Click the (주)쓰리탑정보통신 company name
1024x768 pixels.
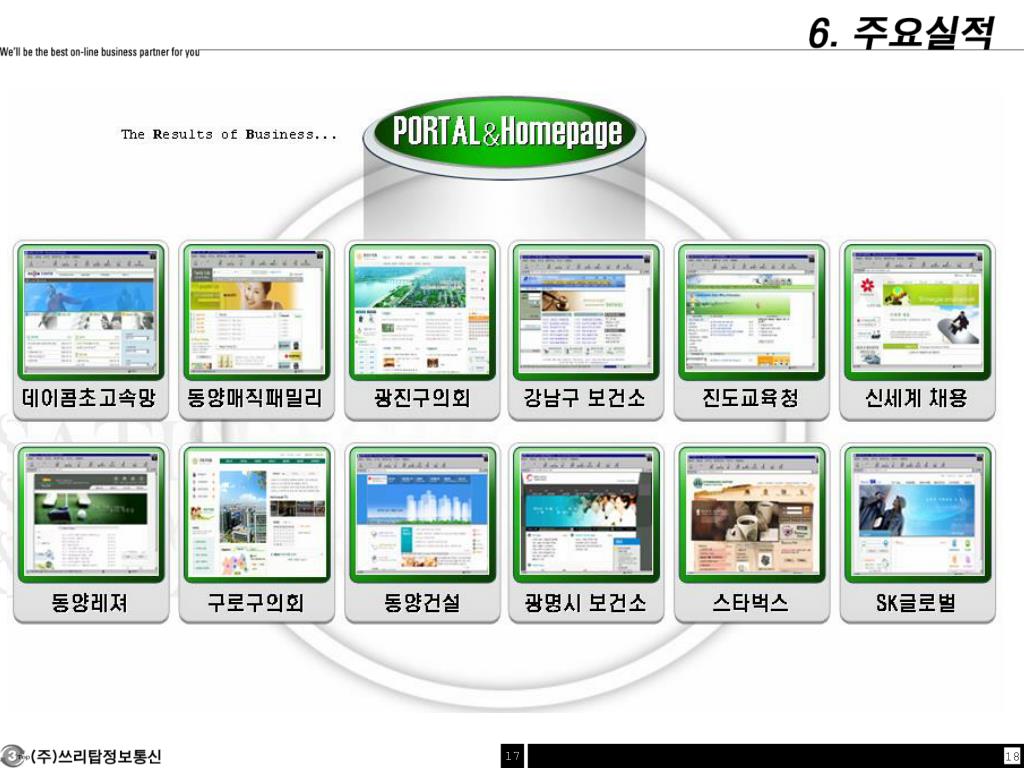pyautogui.click(x=95, y=756)
